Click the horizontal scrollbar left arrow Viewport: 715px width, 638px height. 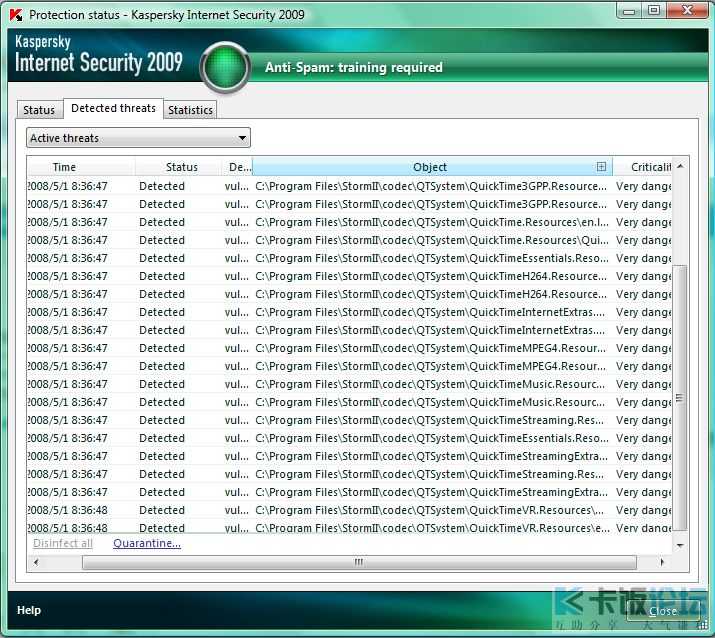point(36,562)
